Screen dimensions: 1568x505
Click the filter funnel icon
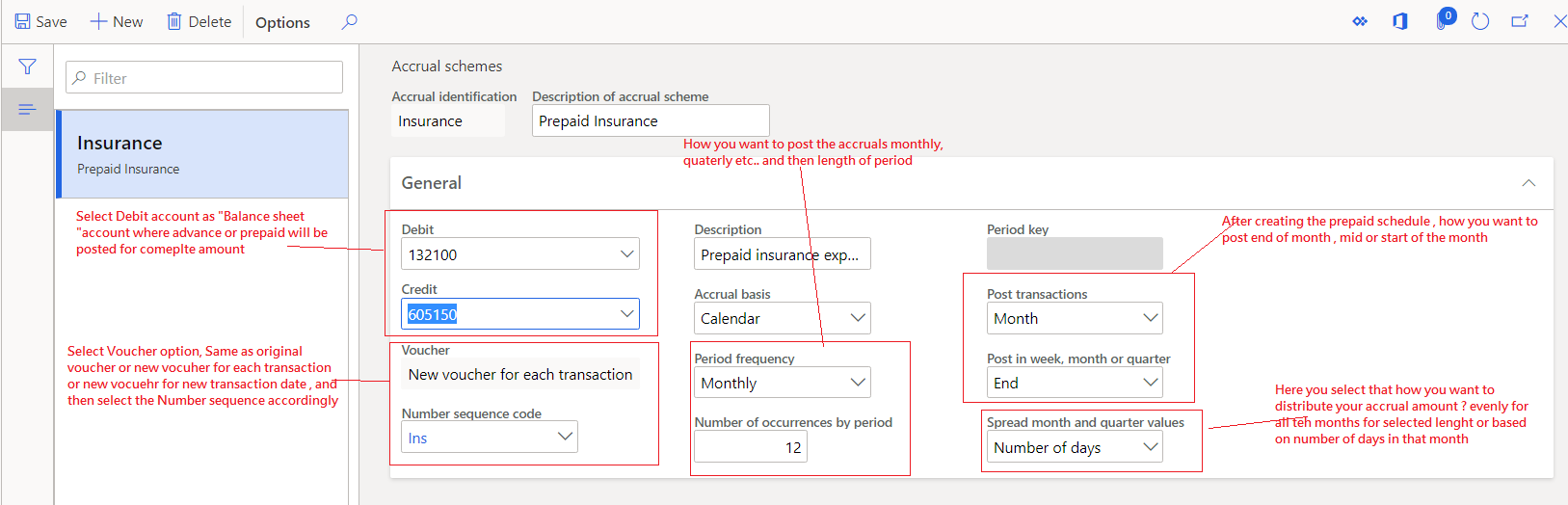(27, 66)
